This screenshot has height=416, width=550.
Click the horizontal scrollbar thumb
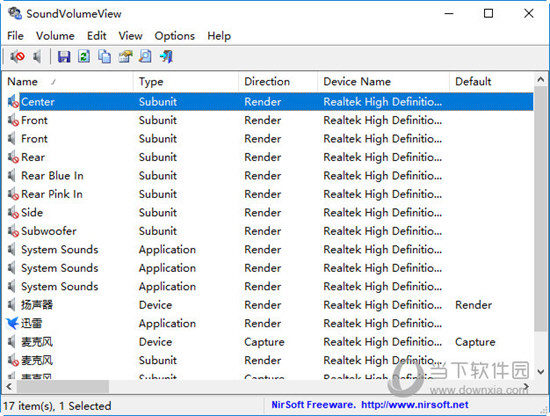62,387
